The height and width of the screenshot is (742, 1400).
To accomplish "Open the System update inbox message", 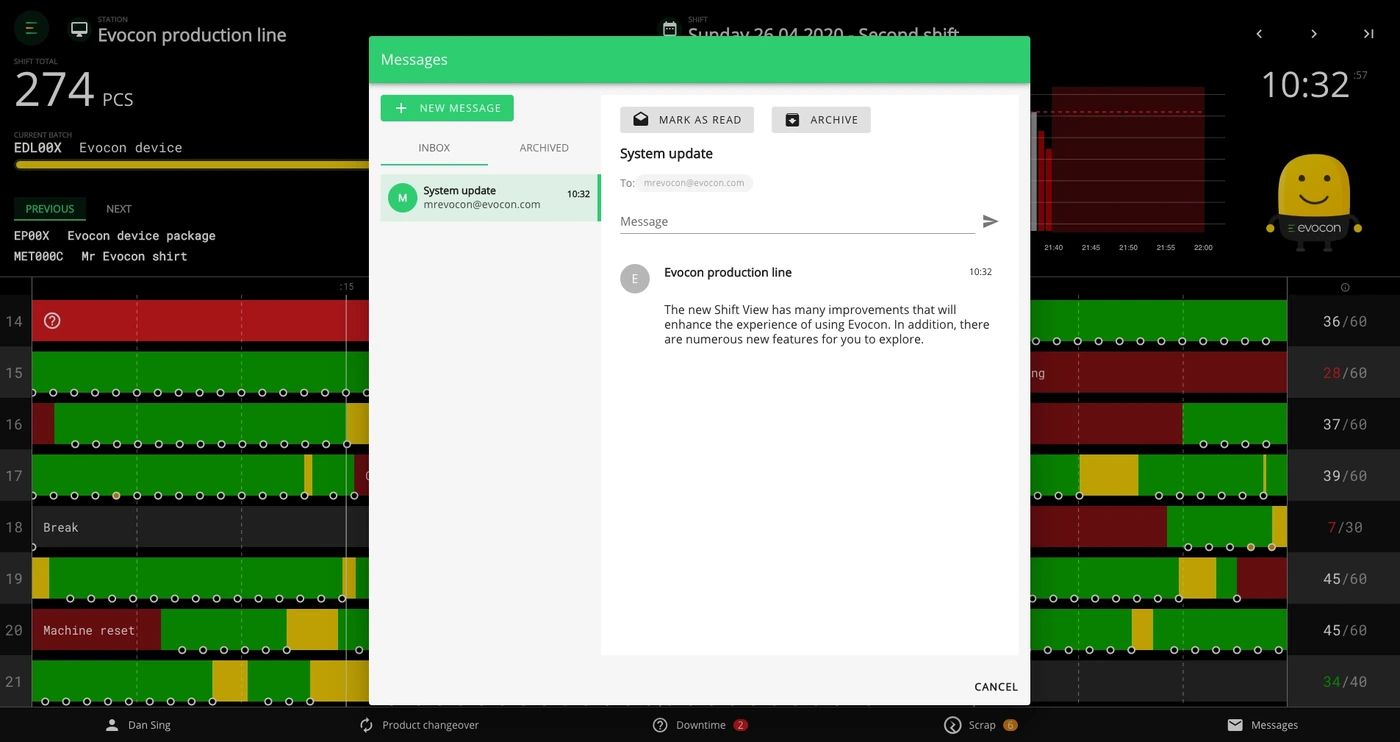I will coord(489,198).
